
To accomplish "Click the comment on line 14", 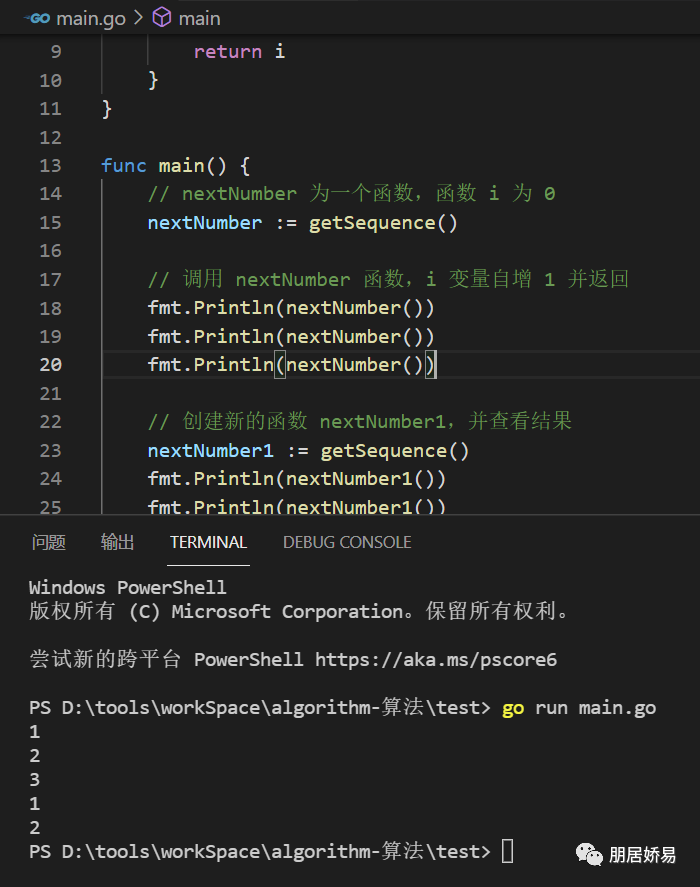I will click(351, 194).
